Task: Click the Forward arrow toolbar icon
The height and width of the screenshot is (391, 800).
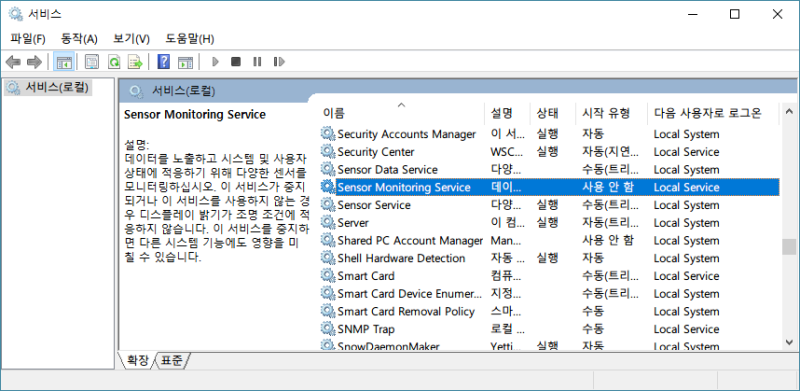Action: point(34,62)
